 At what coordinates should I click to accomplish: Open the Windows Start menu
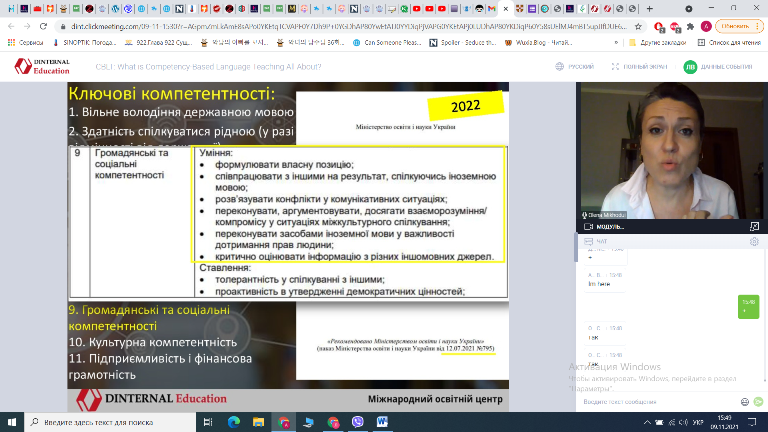coord(12,422)
